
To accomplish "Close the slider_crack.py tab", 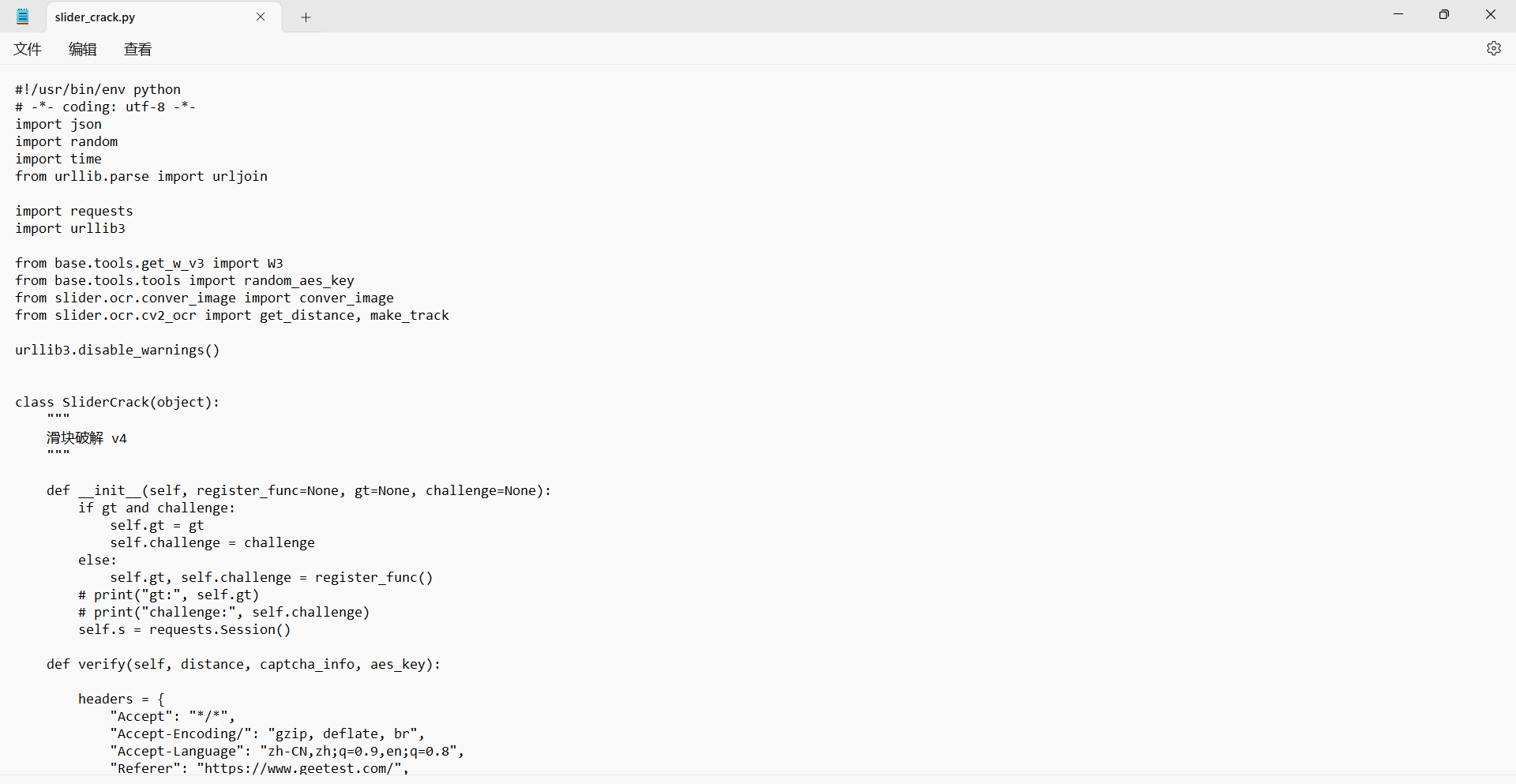I will [261, 17].
